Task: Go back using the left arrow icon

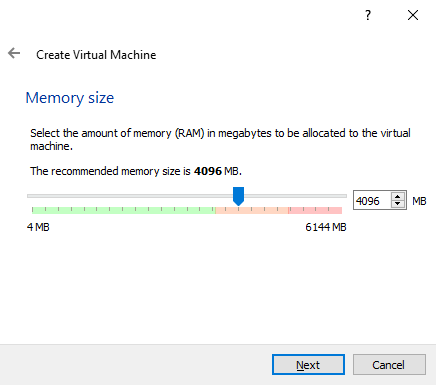Action: [14, 53]
